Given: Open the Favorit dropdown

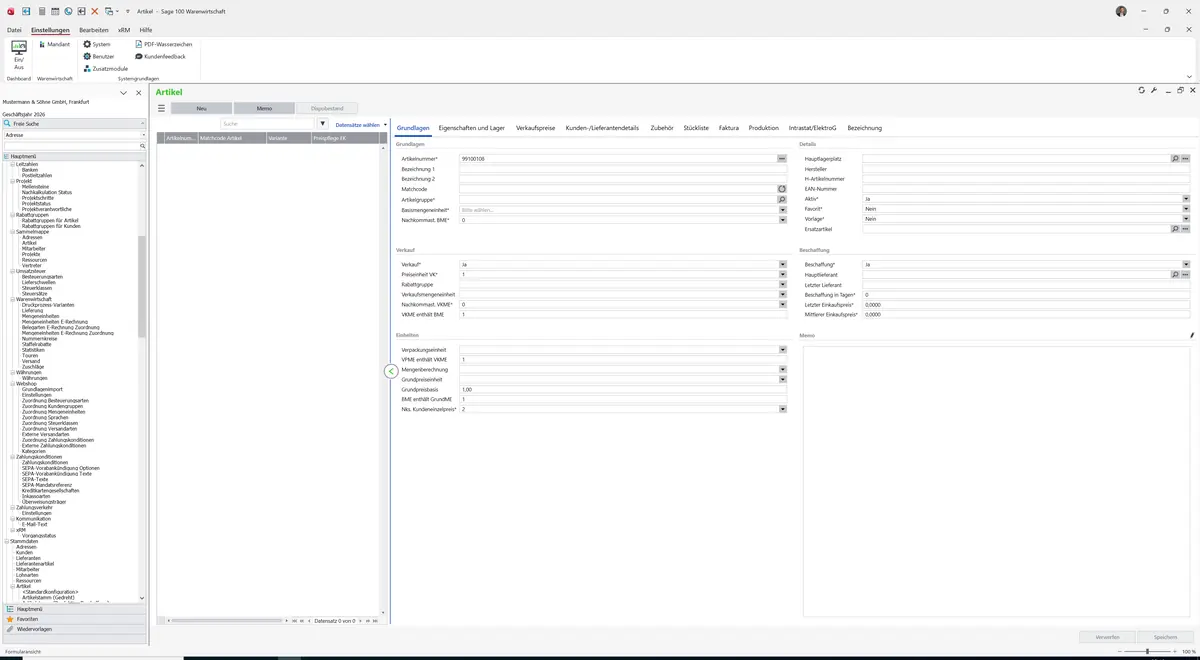Looking at the screenshot, I should (x=1186, y=209).
